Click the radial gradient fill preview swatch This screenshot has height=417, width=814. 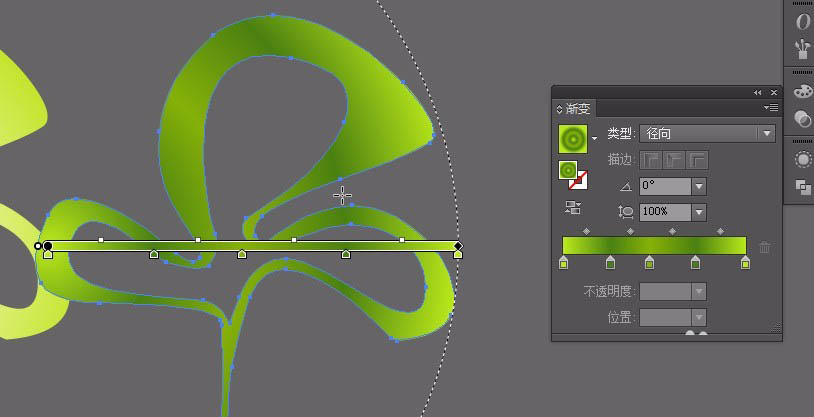pos(573,139)
